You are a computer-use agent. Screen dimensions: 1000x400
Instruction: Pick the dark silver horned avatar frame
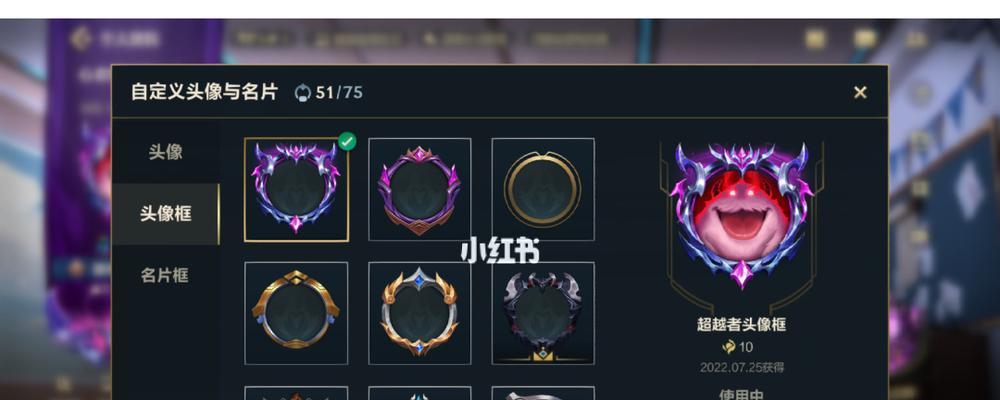pyautogui.click(x=543, y=313)
